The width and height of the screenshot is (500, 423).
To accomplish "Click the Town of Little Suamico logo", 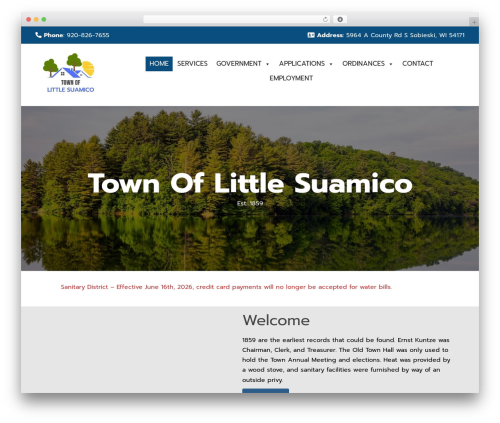I will tap(69, 73).
